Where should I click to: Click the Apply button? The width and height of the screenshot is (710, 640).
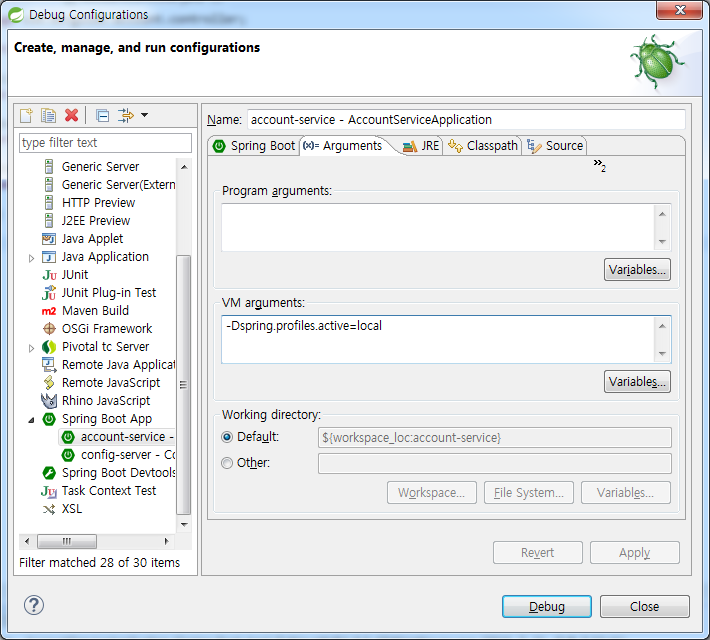point(634,553)
